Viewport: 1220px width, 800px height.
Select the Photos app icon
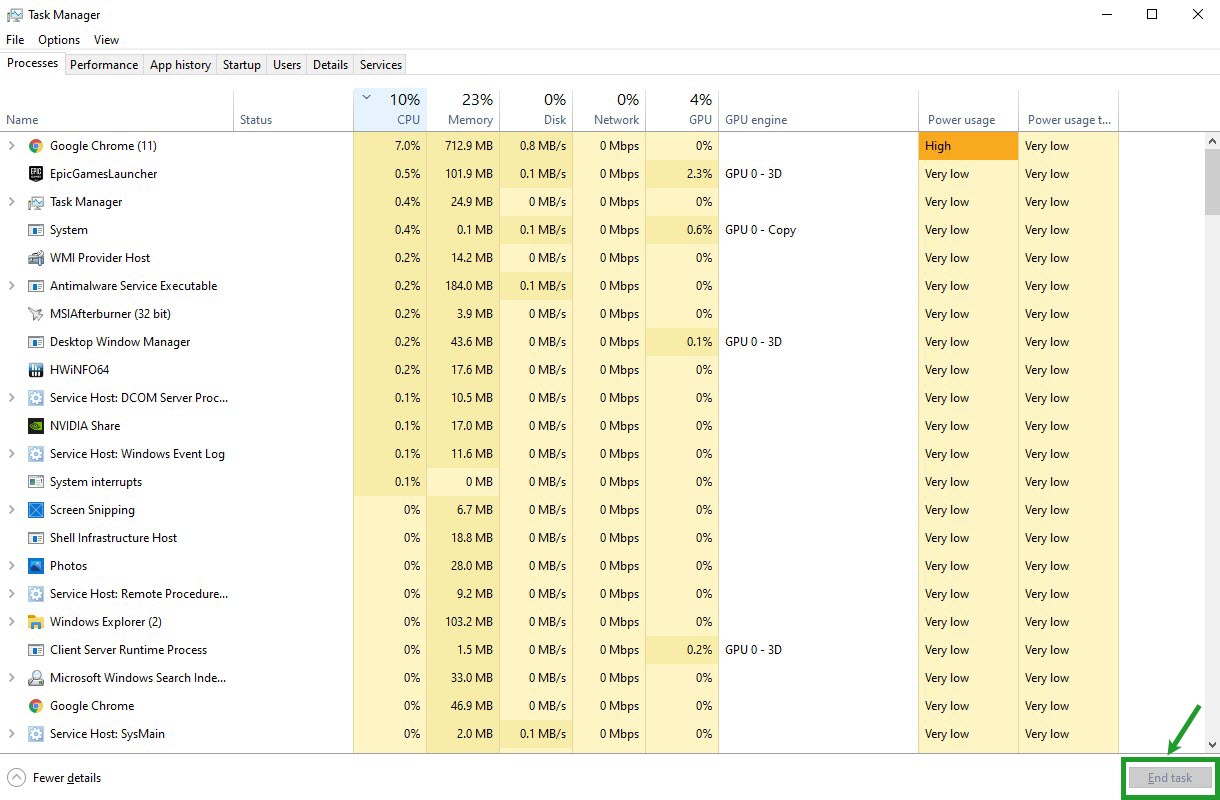click(36, 566)
